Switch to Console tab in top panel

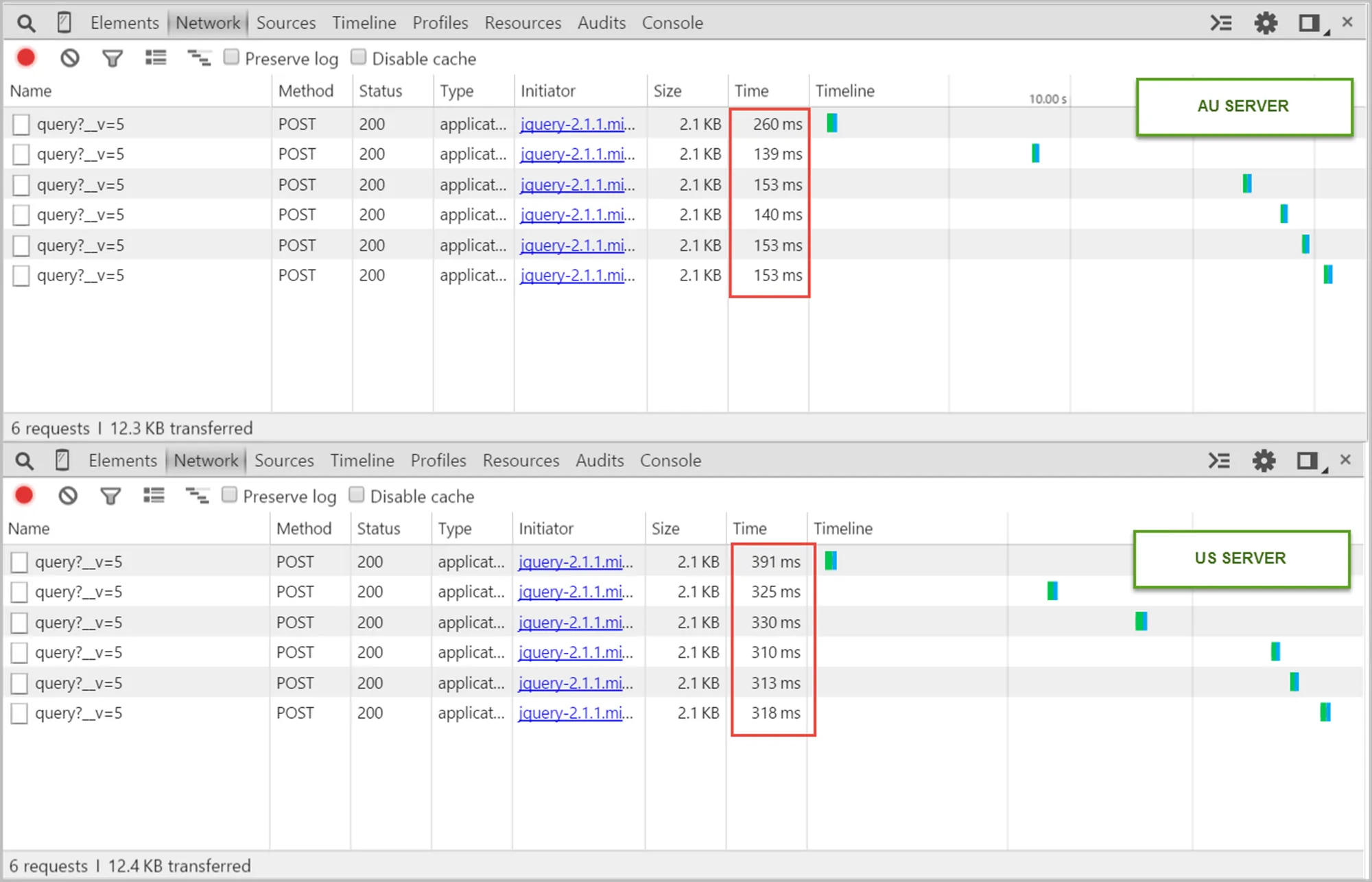click(x=672, y=23)
